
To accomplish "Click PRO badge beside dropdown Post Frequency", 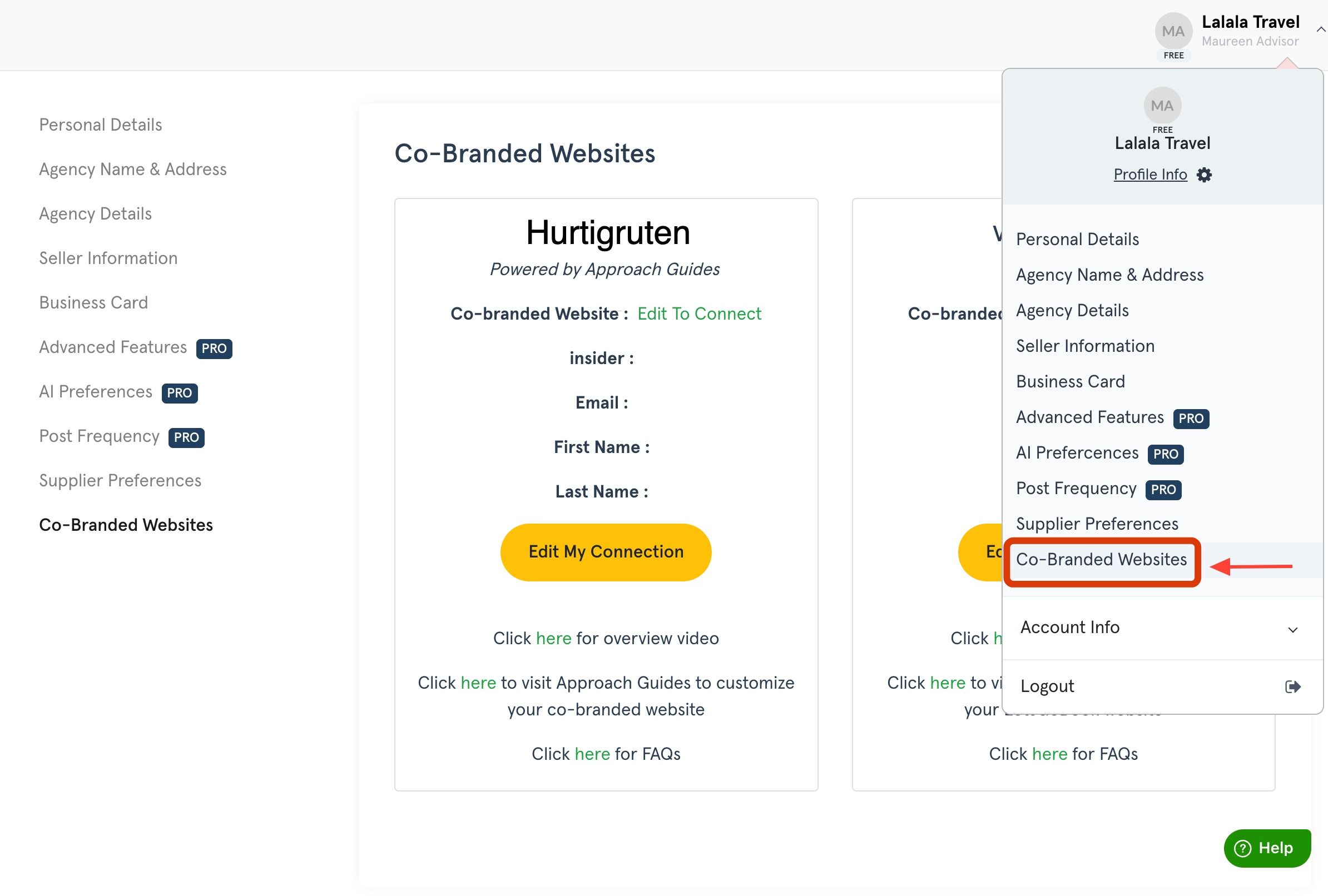I will tap(1163, 489).
